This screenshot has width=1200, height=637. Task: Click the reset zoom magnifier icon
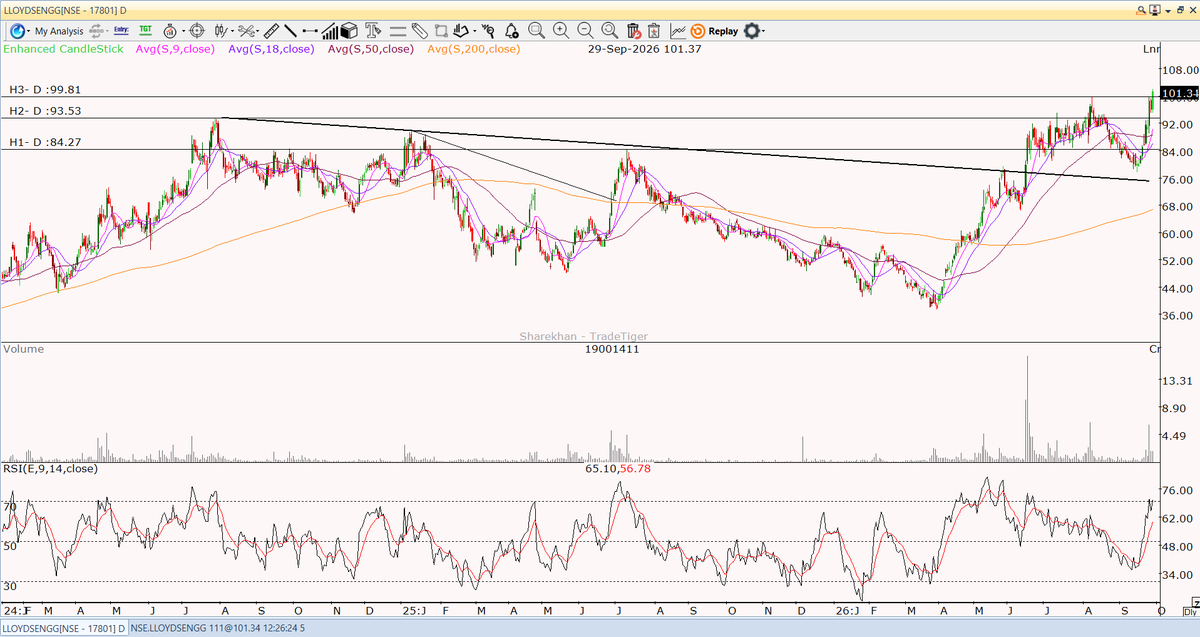coord(608,31)
